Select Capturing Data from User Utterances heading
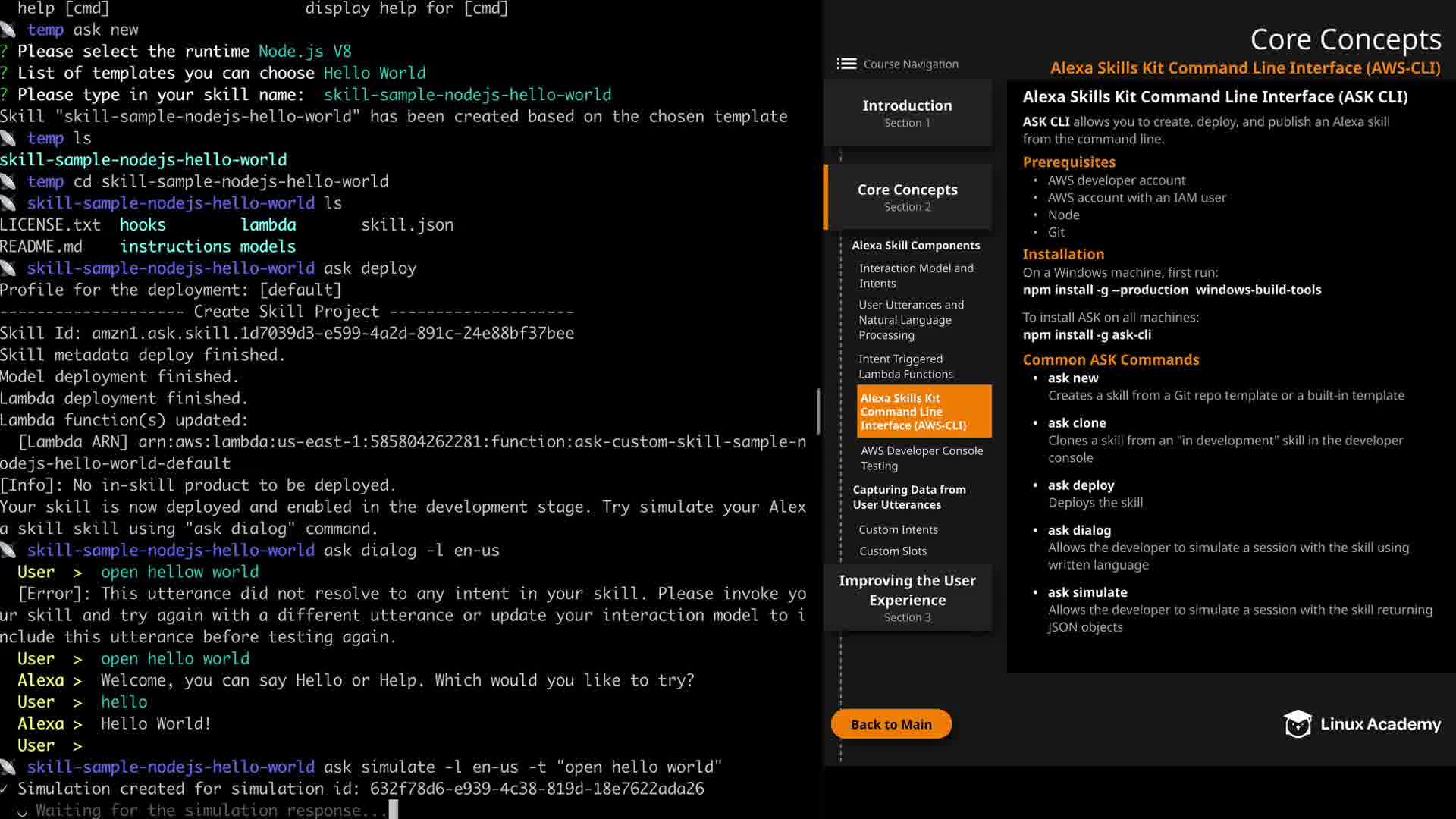The height and width of the screenshot is (819, 1456). tap(908, 497)
